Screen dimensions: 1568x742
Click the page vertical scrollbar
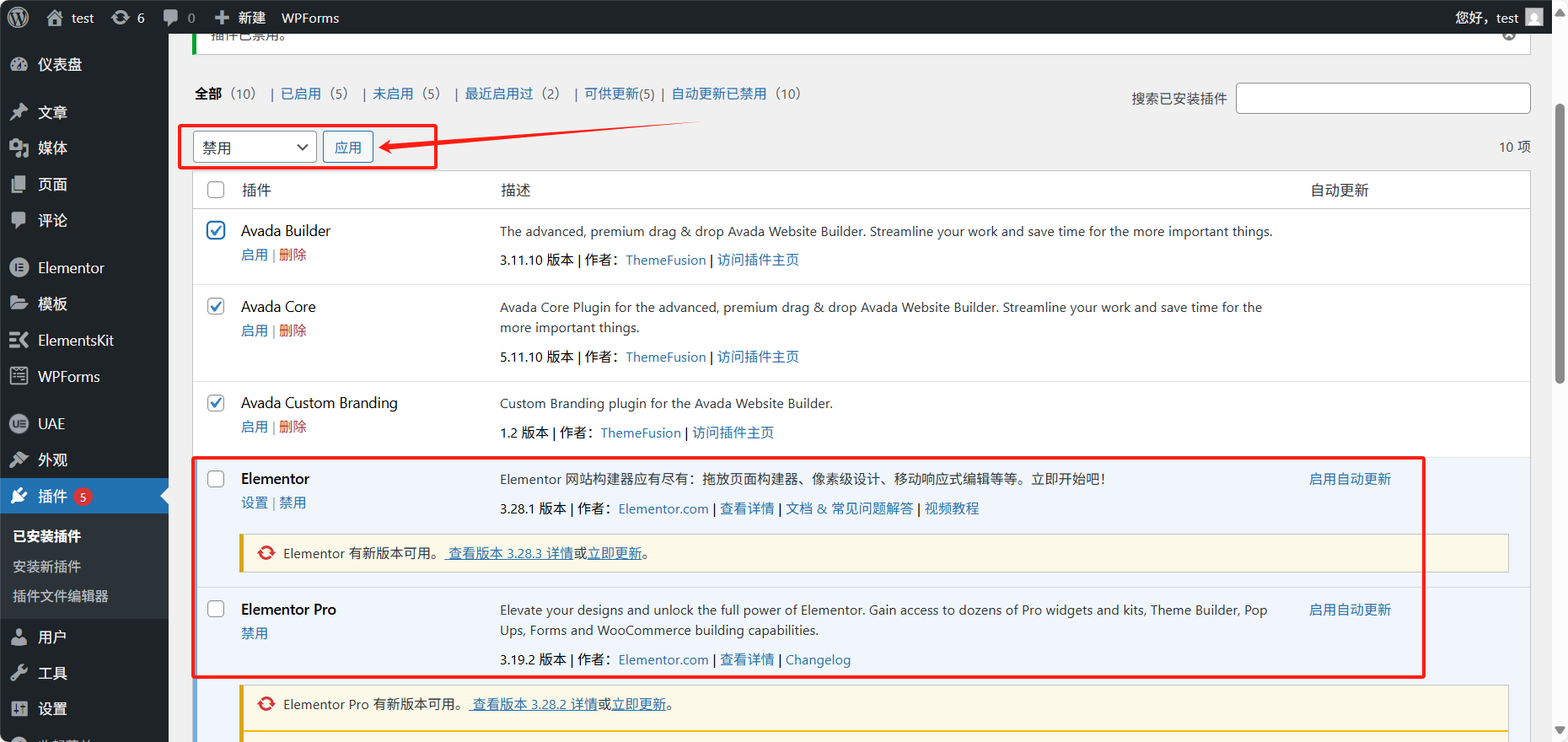tap(1560, 245)
